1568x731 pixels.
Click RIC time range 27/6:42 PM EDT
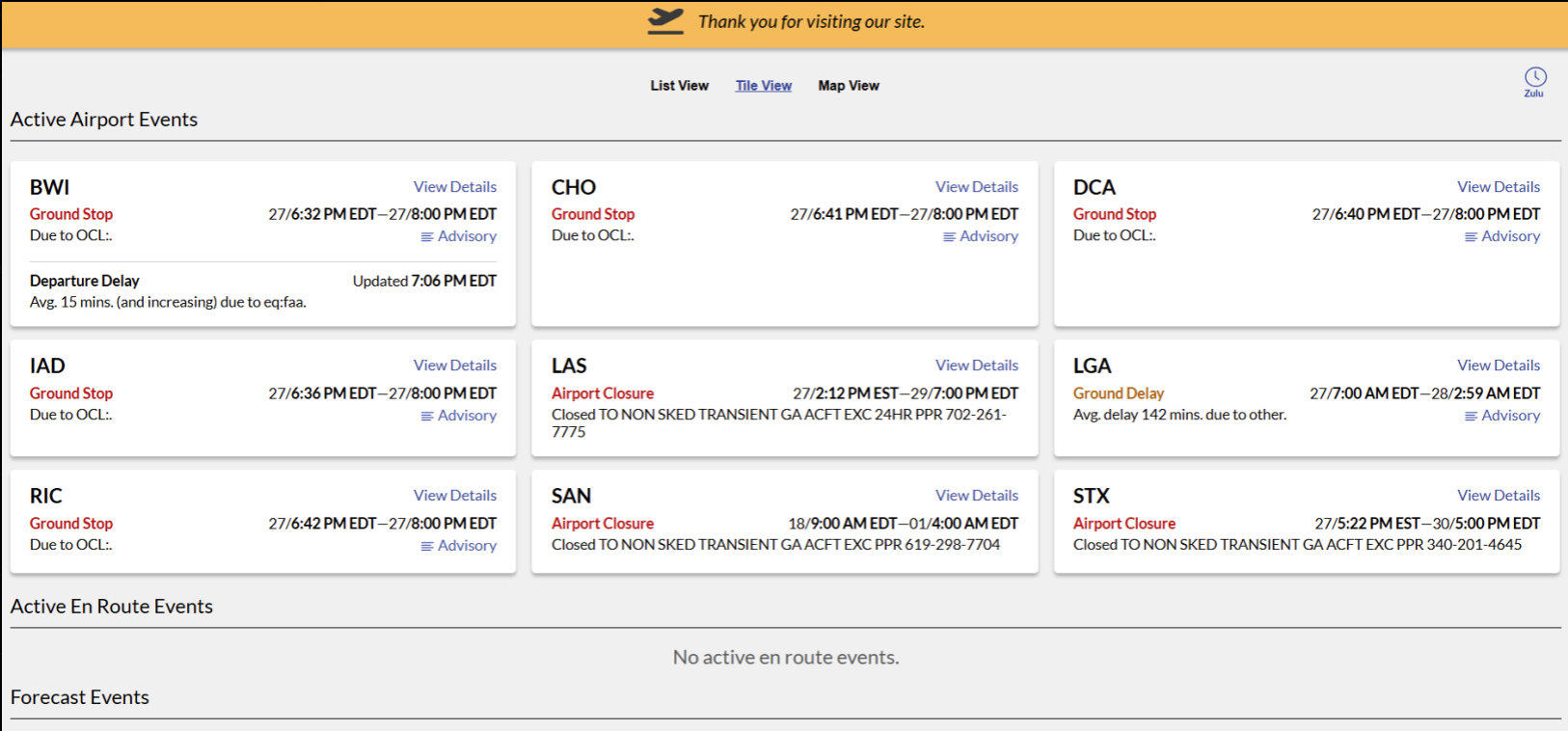(383, 524)
